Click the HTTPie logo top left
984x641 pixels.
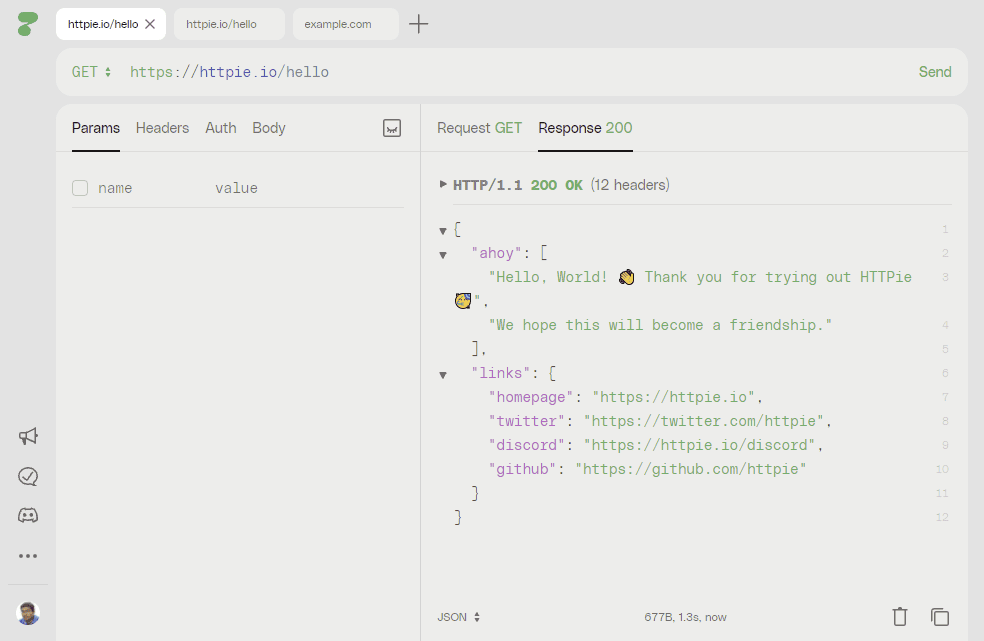coord(26,24)
